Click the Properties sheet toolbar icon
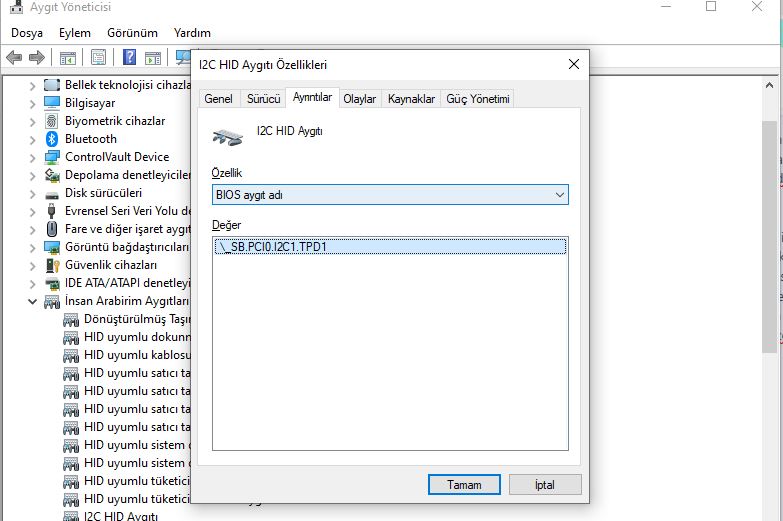This screenshot has width=783, height=521. [x=98, y=57]
